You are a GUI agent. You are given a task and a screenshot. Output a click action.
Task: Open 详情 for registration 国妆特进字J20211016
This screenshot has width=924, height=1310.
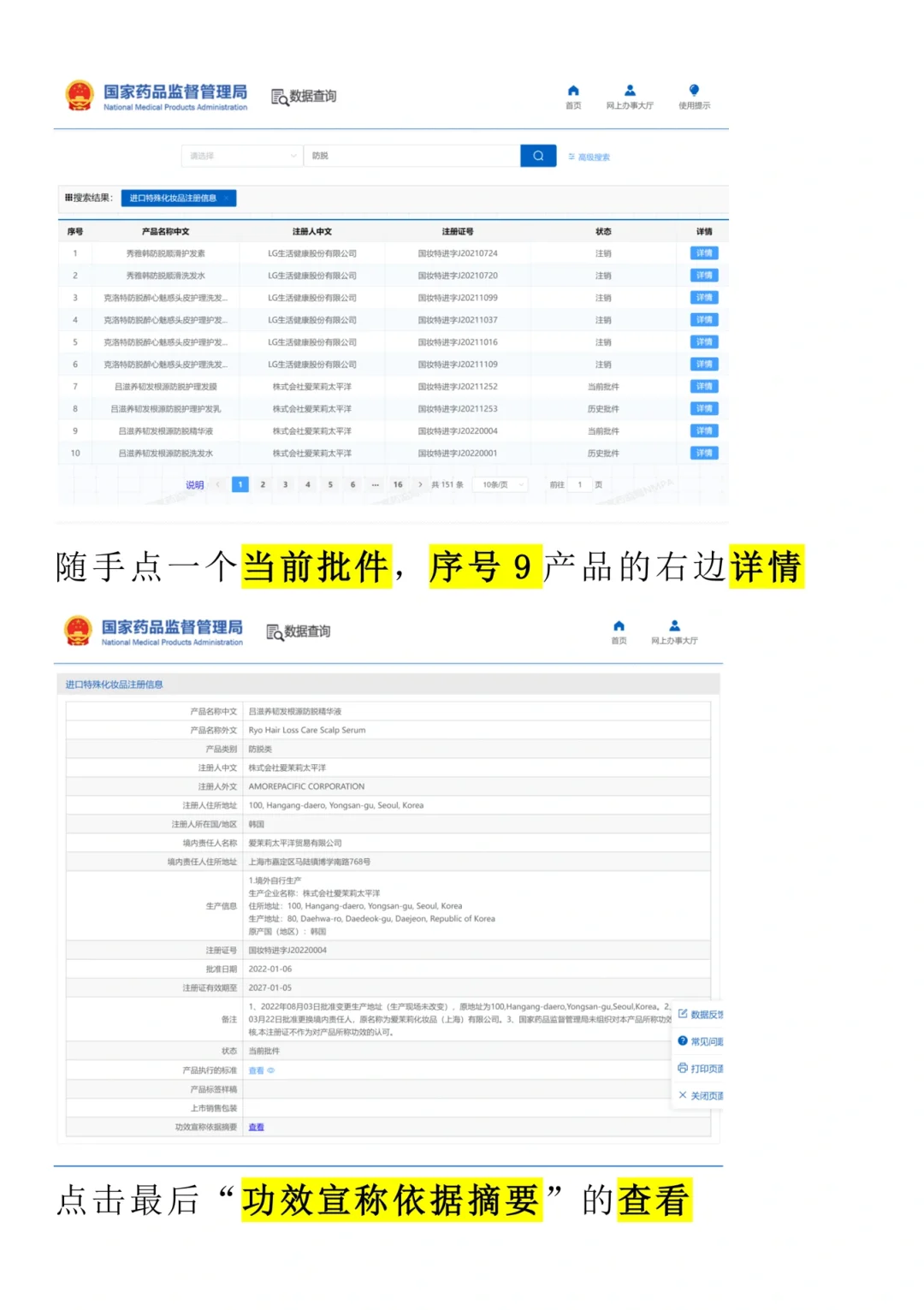coord(704,342)
